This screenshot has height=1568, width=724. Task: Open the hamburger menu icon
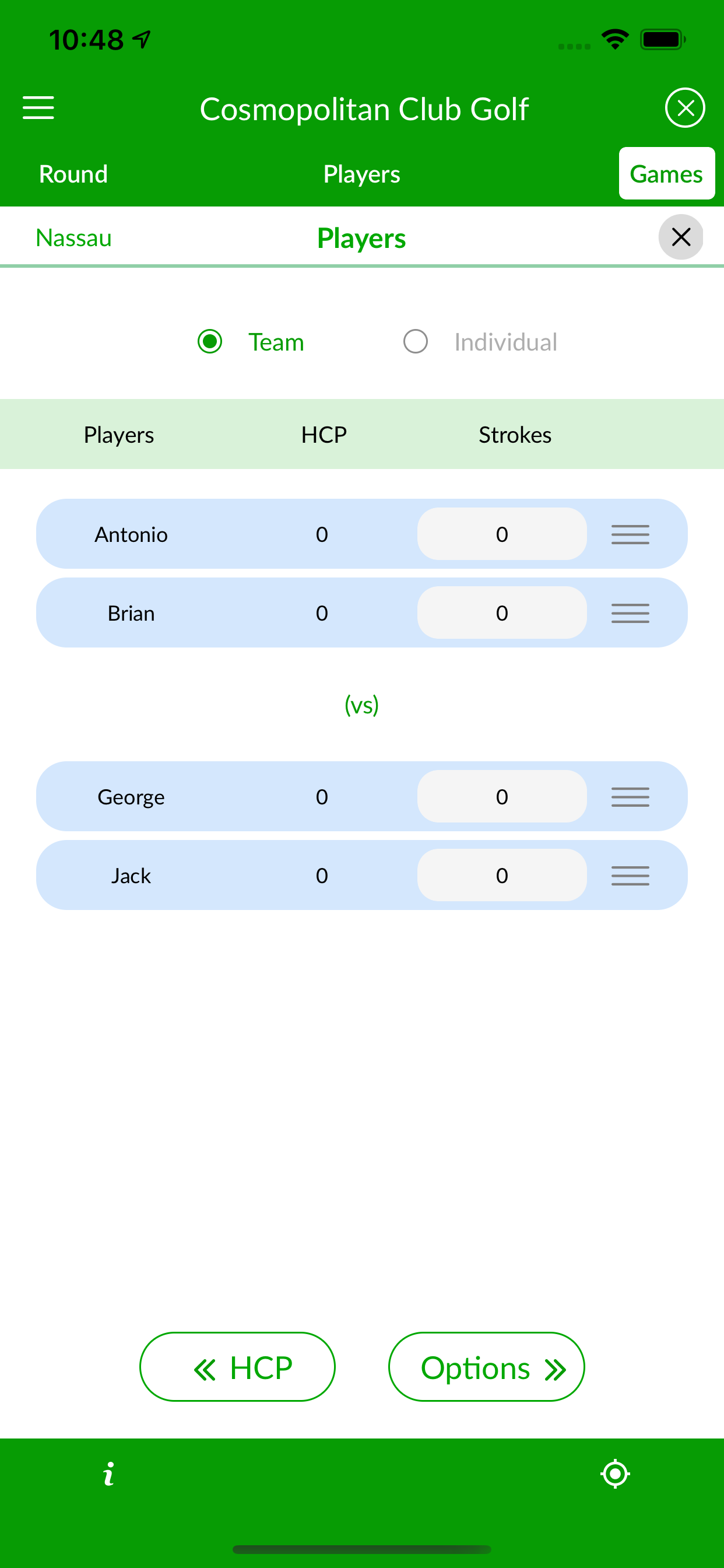(38, 108)
